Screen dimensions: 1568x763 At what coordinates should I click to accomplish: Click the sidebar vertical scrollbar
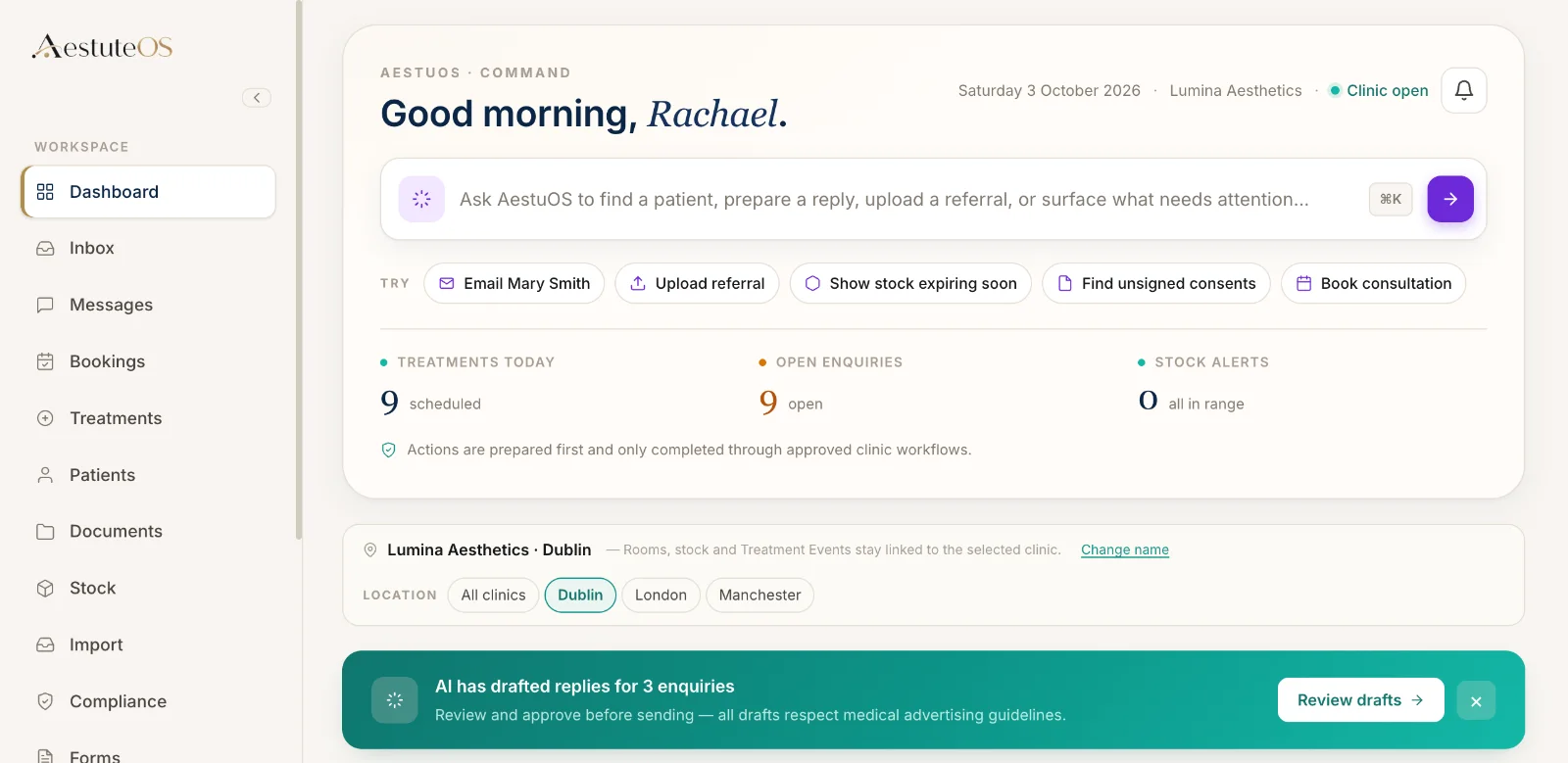(299, 270)
